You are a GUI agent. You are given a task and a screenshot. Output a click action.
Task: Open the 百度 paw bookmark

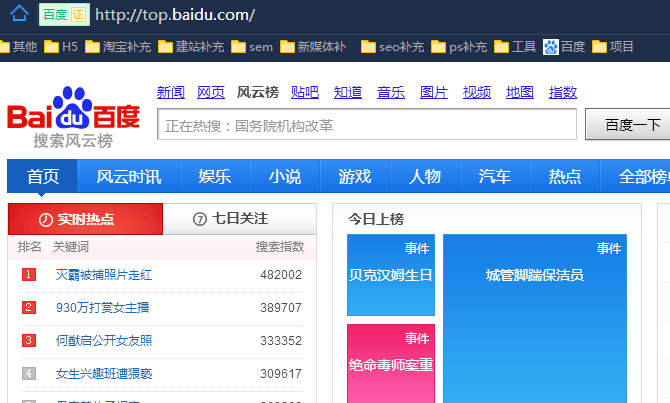564,47
